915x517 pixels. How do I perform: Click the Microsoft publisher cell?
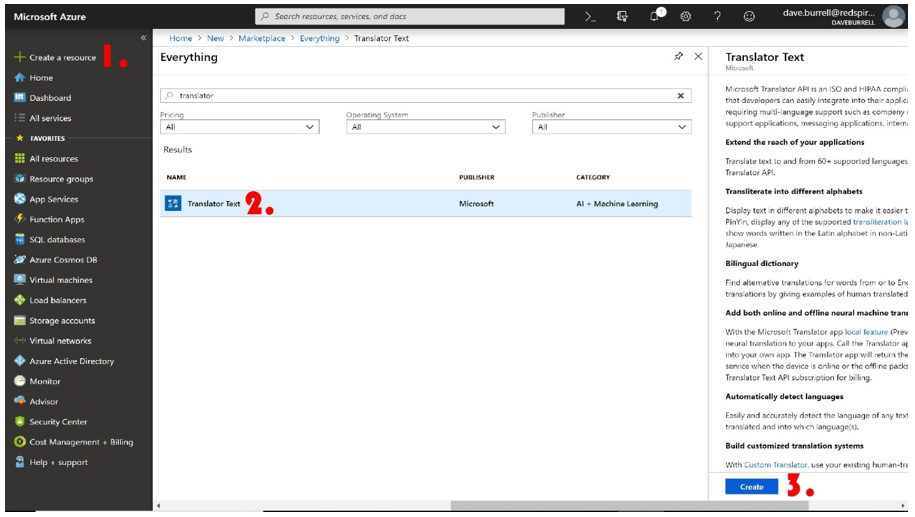tap(476, 204)
